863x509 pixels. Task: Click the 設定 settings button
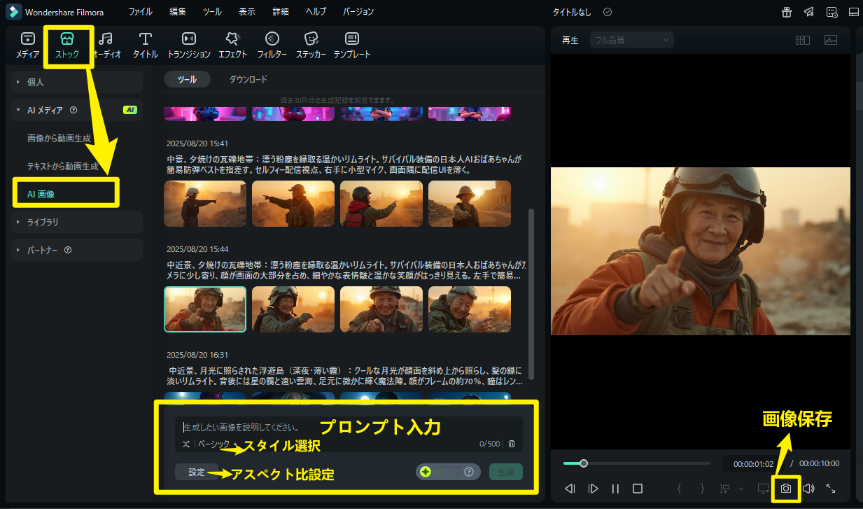coord(196,472)
